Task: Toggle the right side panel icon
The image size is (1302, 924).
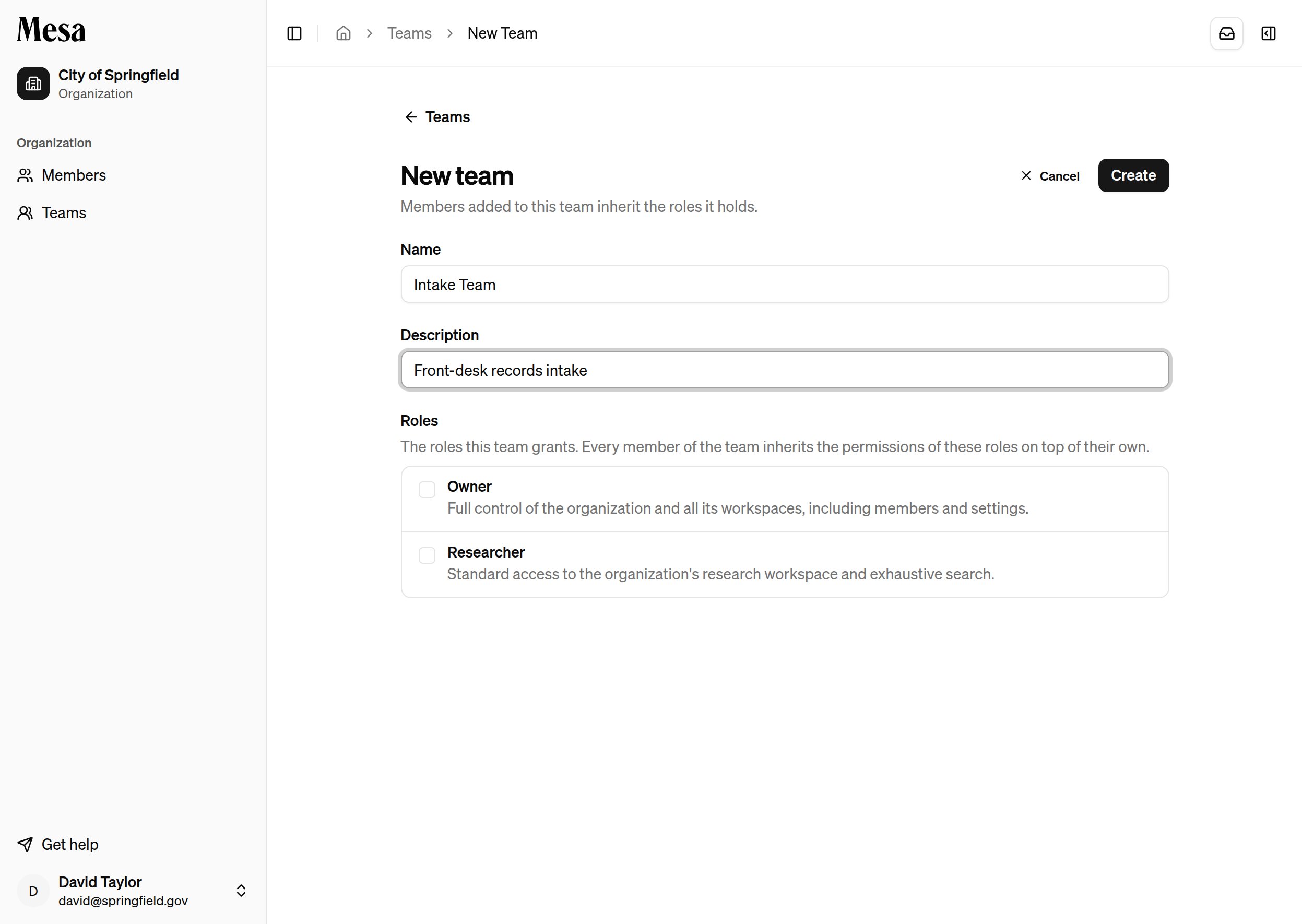Action: (1269, 33)
